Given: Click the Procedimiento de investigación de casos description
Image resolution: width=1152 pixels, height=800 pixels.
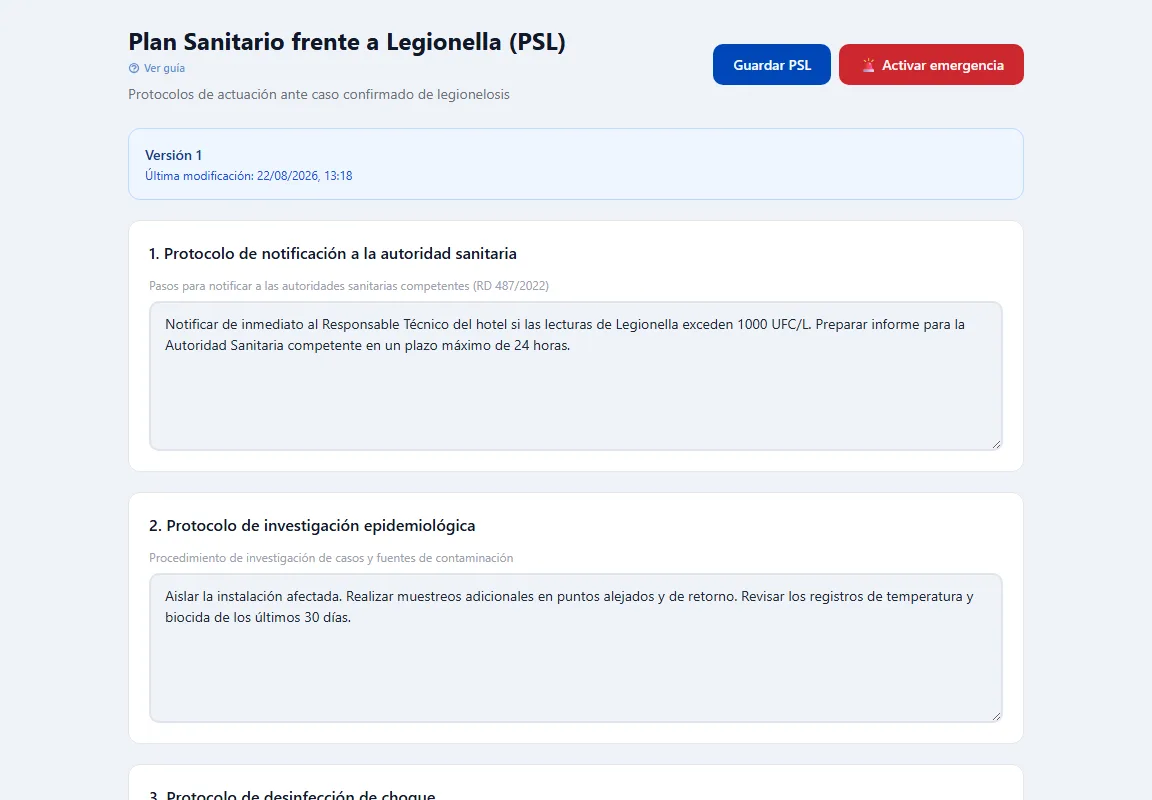Looking at the screenshot, I should pyautogui.click(x=331, y=558).
